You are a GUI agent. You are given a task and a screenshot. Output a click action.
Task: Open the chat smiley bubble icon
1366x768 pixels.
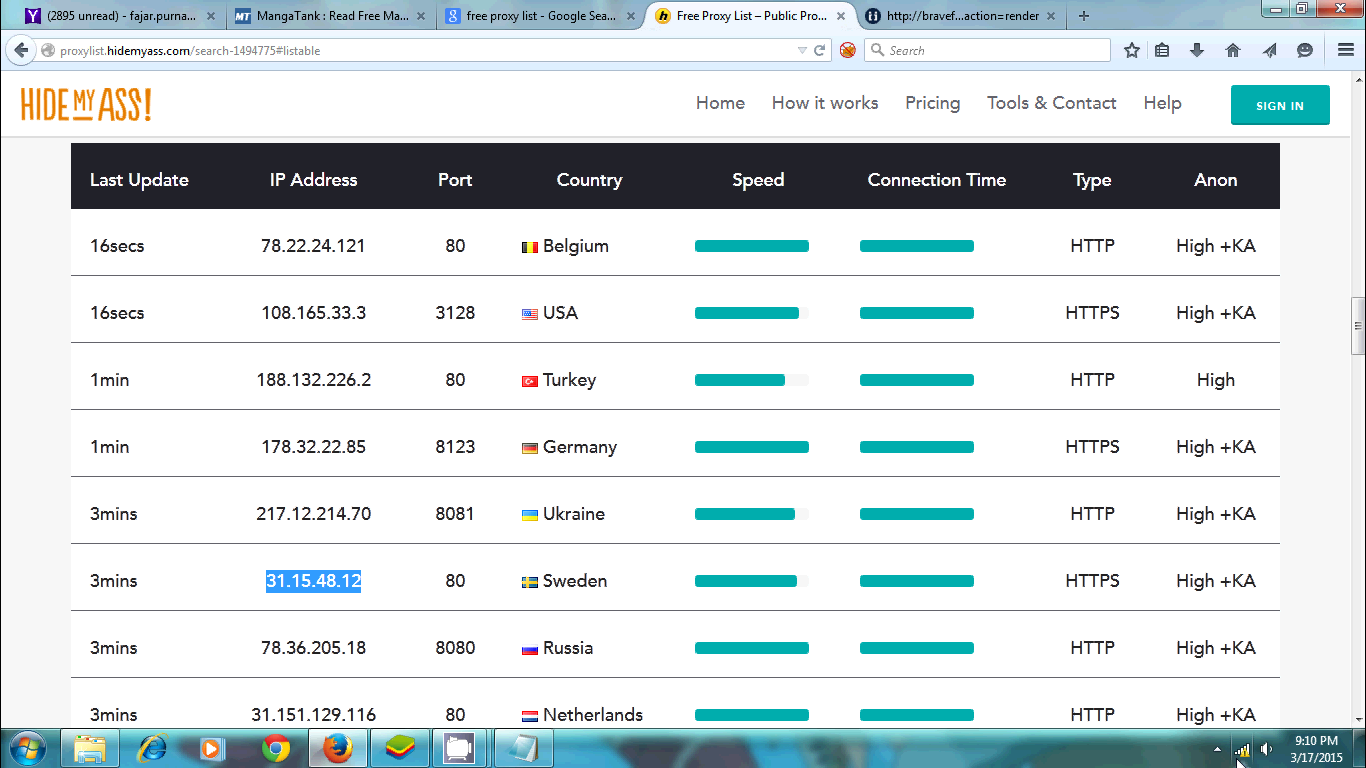1305,50
